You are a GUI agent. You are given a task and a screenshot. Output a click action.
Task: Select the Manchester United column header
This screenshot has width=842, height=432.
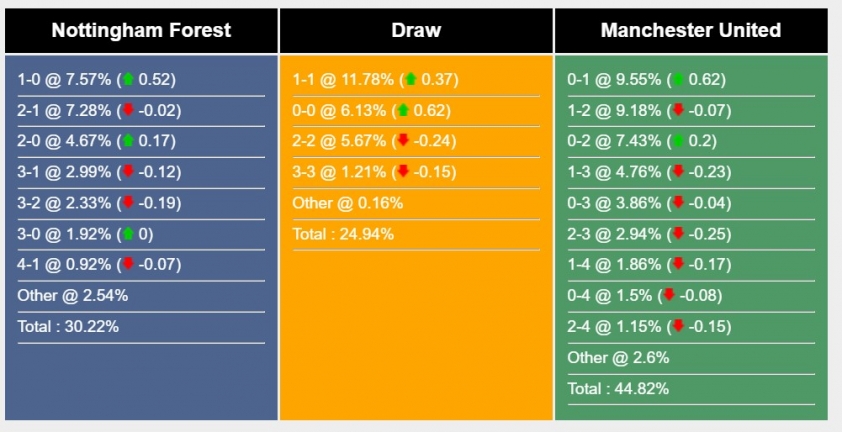coord(691,31)
